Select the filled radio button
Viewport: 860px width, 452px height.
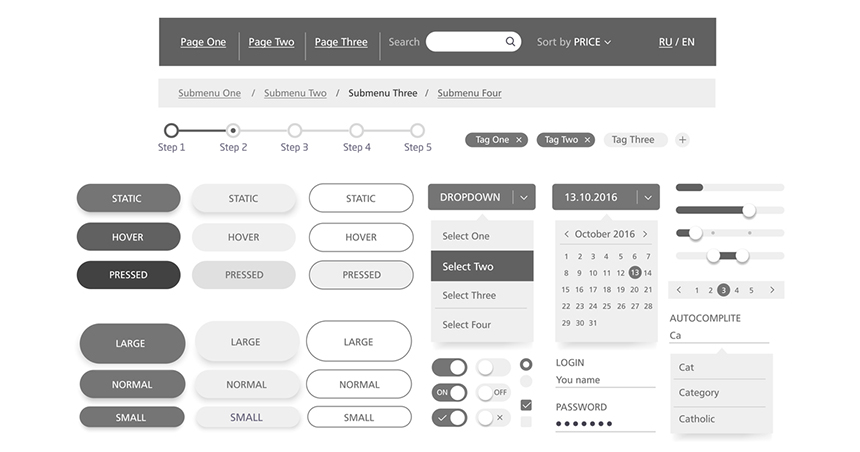[526, 364]
